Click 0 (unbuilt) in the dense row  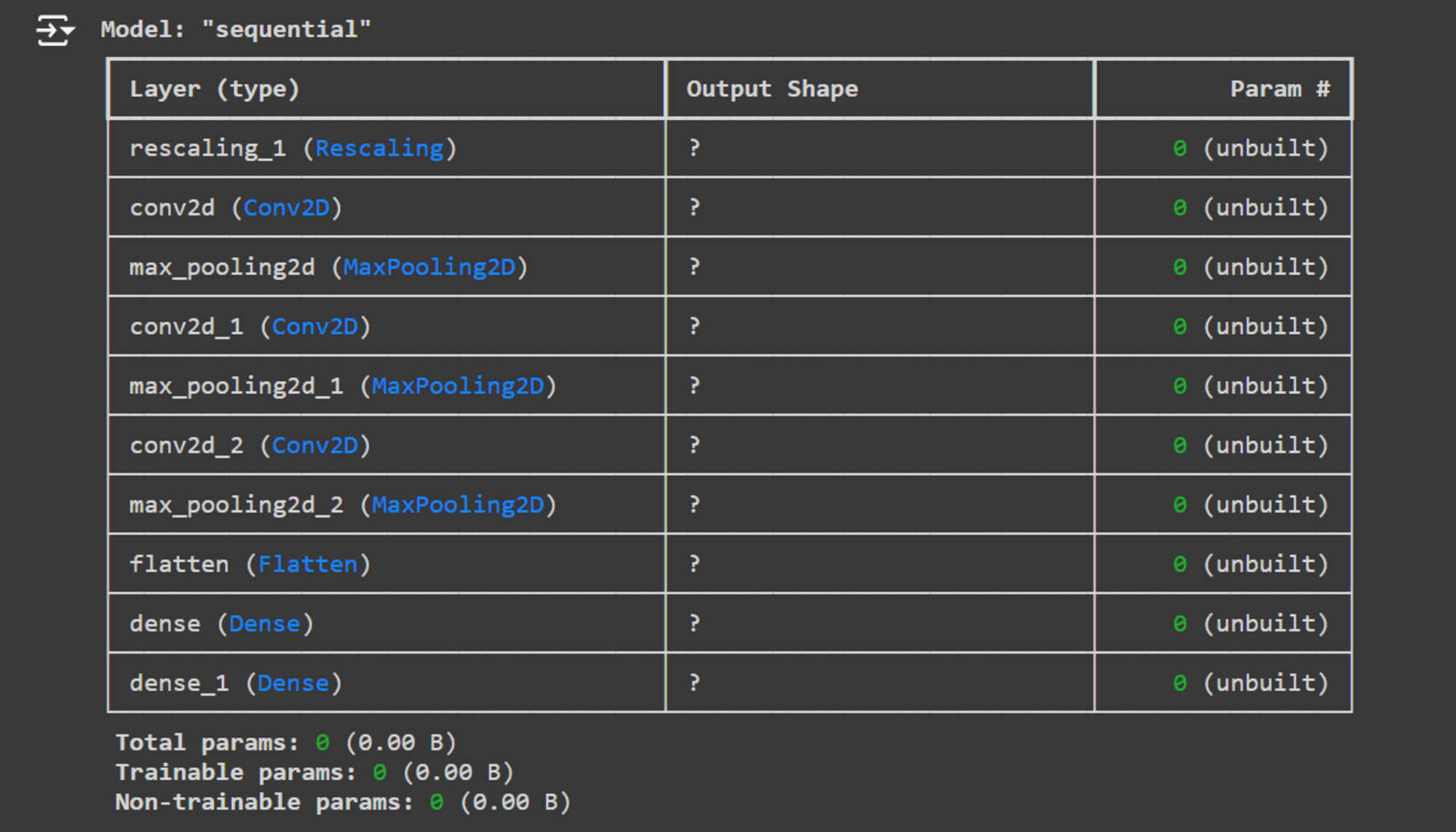(1251, 624)
